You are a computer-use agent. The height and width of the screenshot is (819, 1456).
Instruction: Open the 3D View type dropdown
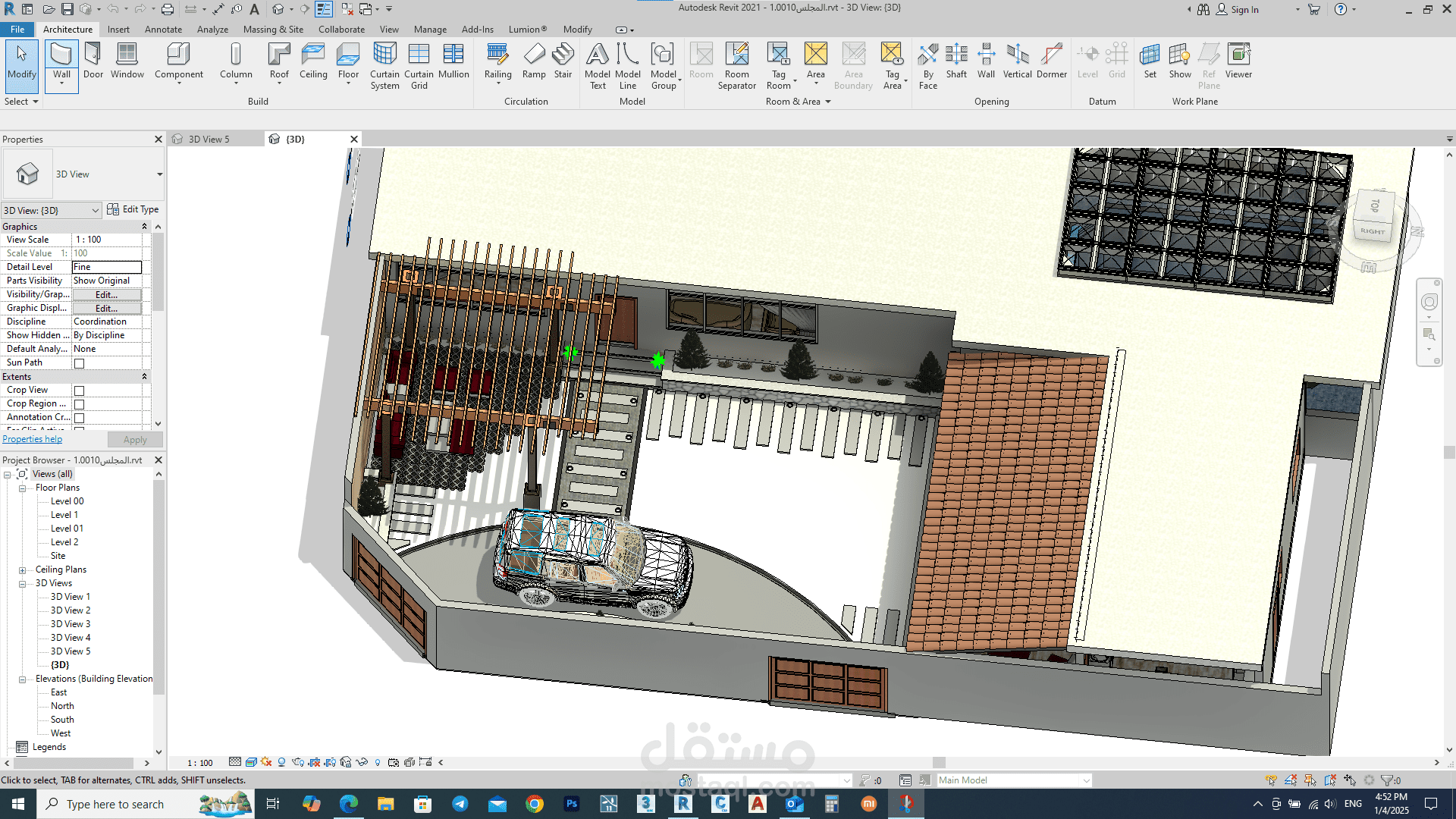click(x=159, y=174)
